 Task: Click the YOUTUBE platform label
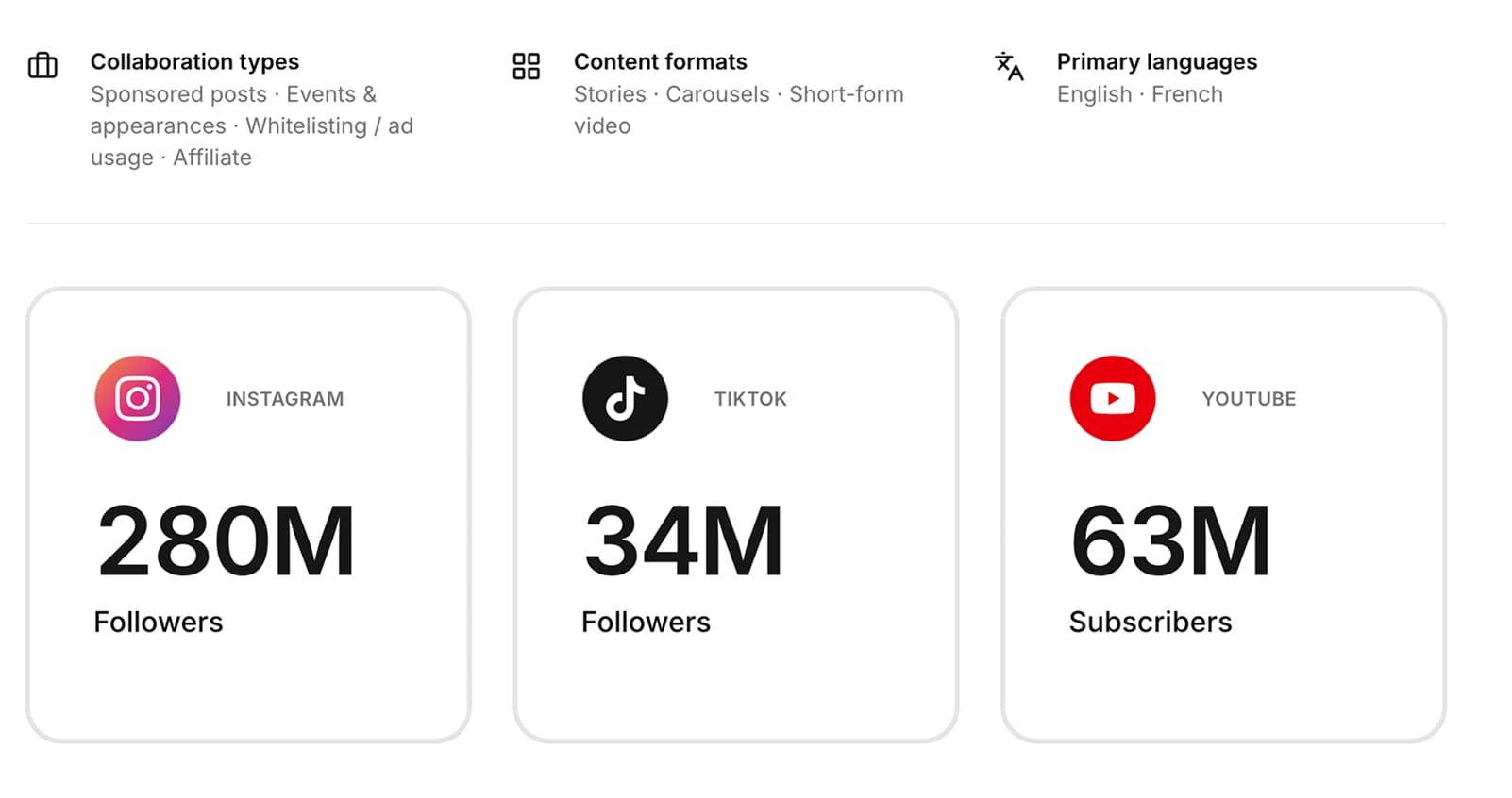[x=1249, y=399]
